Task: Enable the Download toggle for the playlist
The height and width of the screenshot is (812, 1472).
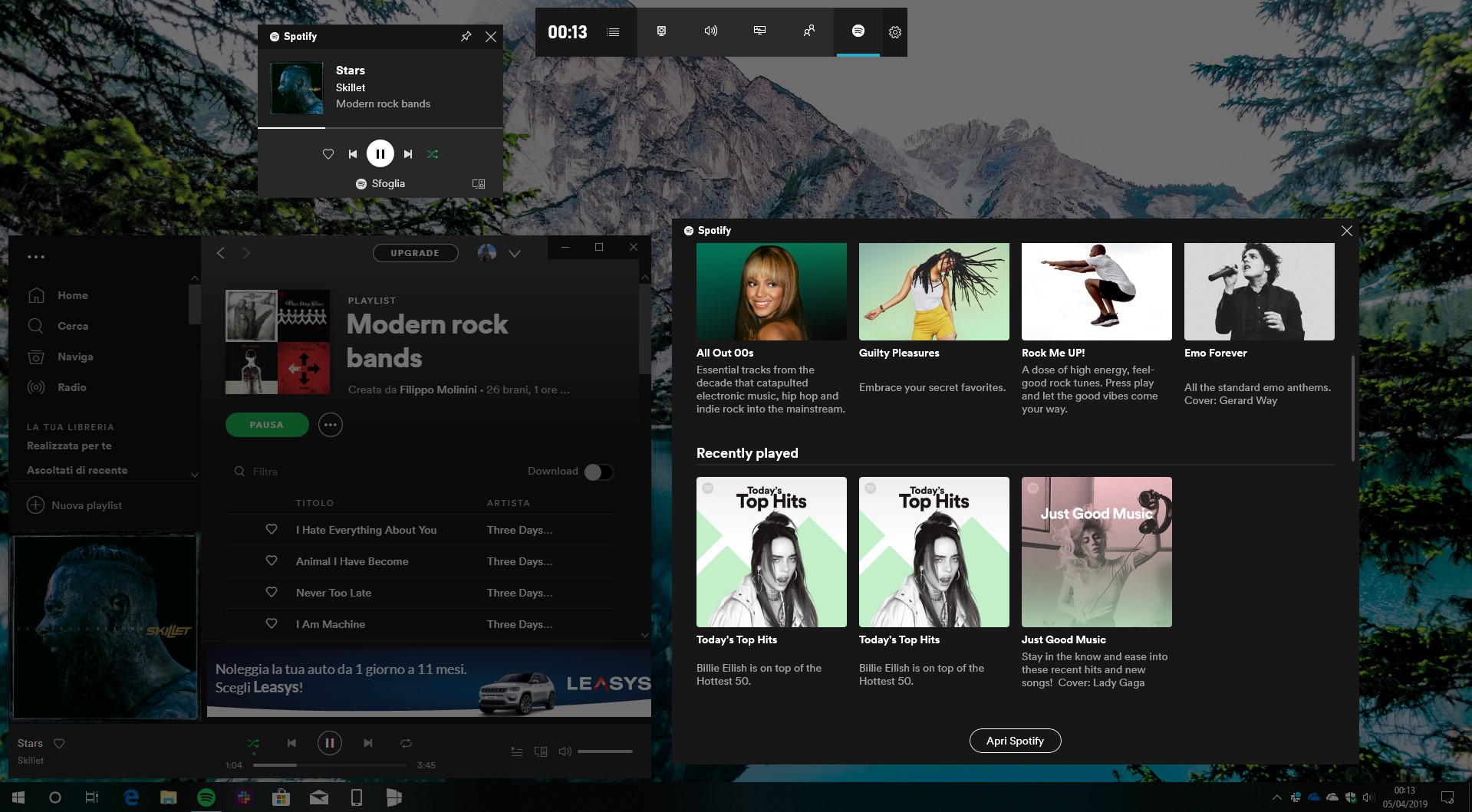Action: pos(598,472)
